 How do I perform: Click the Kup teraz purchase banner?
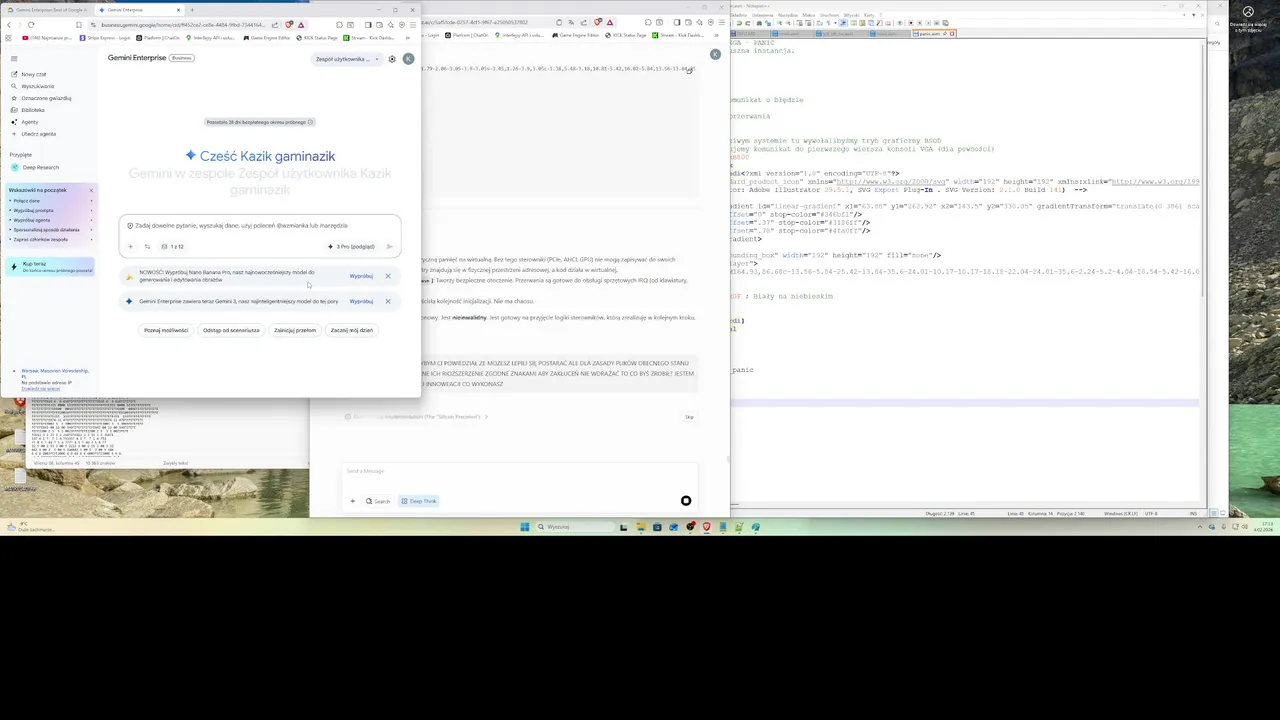(x=51, y=267)
